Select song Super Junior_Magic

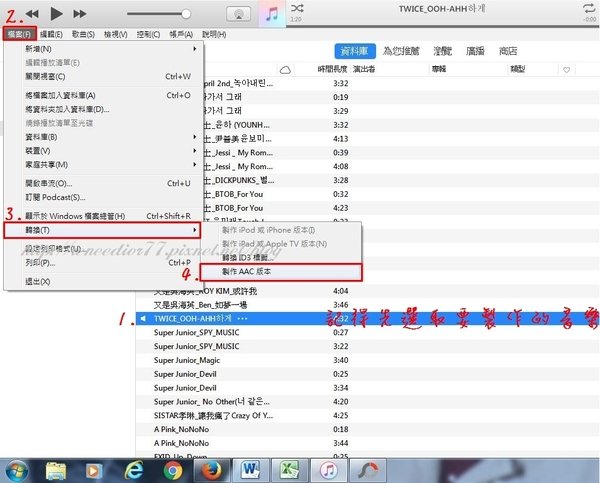point(367,360)
